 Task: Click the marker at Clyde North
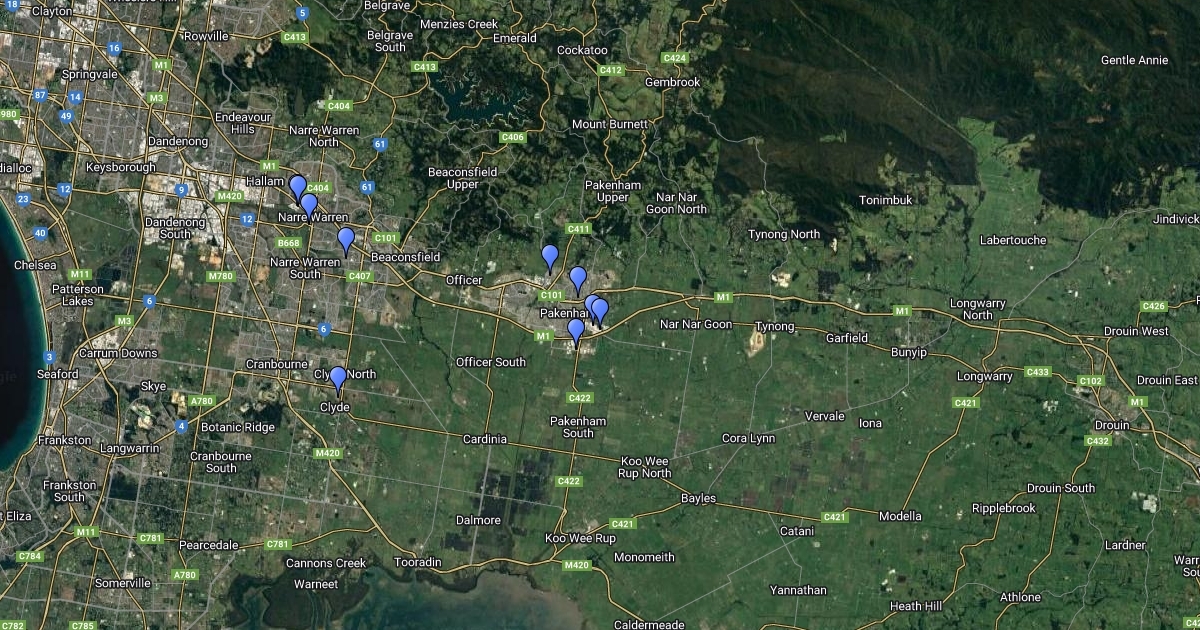click(338, 378)
